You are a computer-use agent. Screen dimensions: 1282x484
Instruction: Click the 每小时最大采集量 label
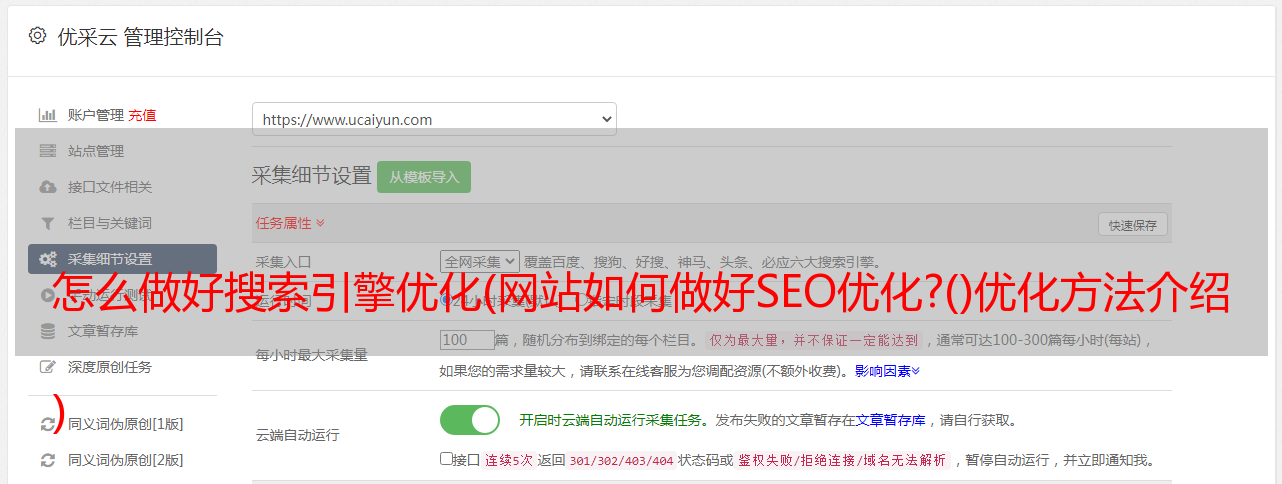(312, 355)
